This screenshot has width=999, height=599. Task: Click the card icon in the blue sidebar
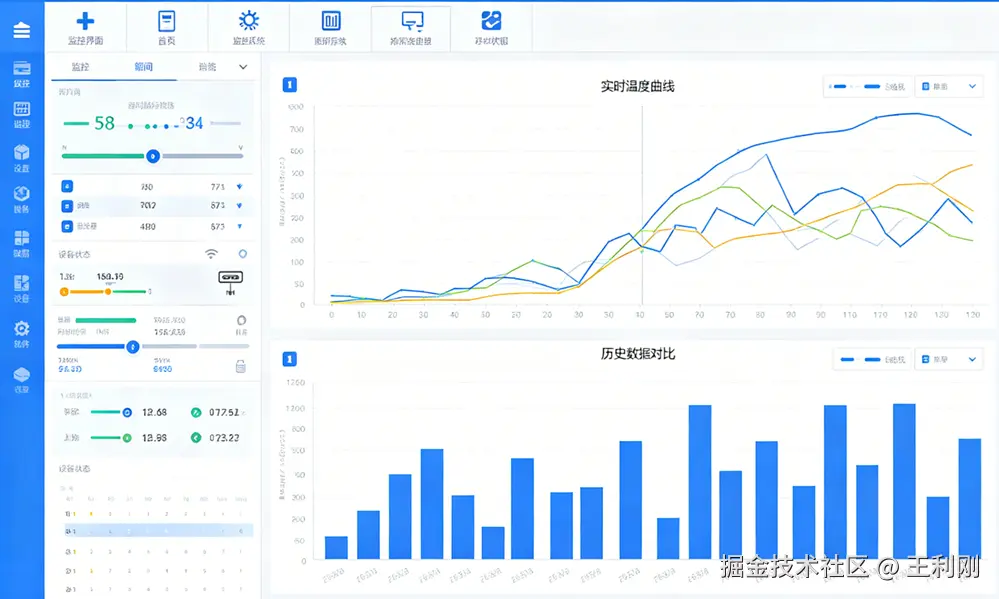(x=22, y=68)
